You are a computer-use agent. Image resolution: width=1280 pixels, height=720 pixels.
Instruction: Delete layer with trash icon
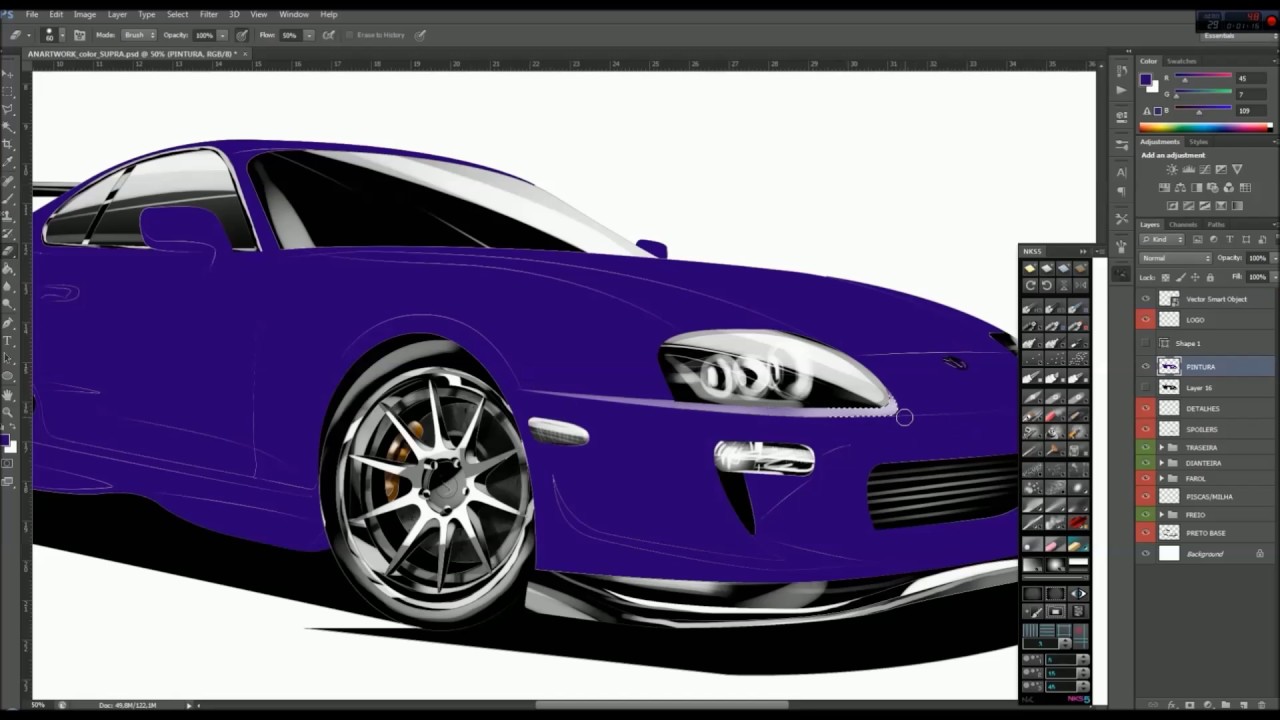coord(1262,705)
